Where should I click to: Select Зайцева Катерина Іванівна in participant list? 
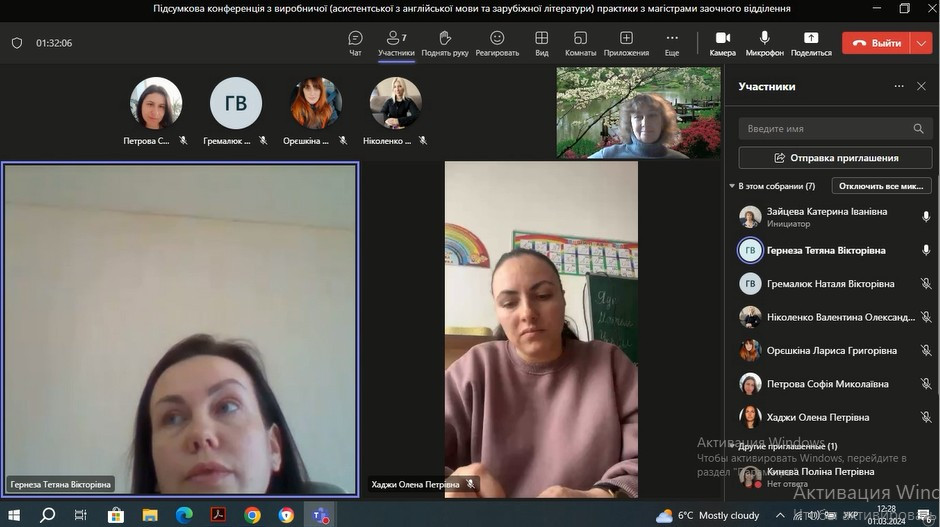point(834,217)
